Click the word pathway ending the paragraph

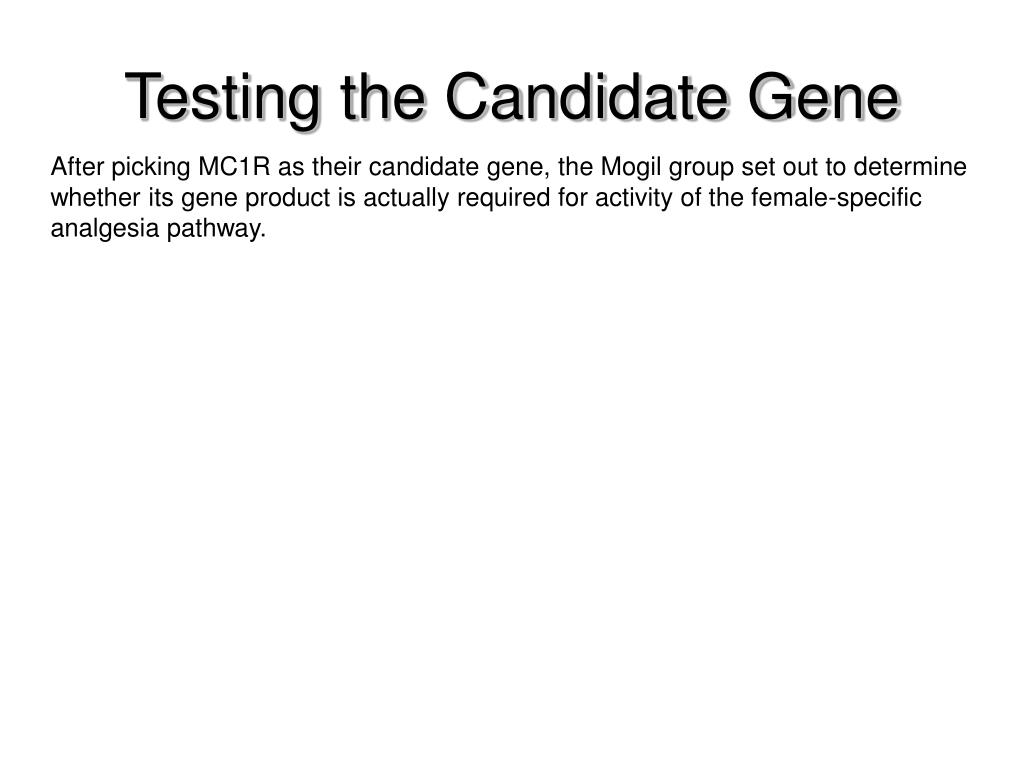coord(216,230)
